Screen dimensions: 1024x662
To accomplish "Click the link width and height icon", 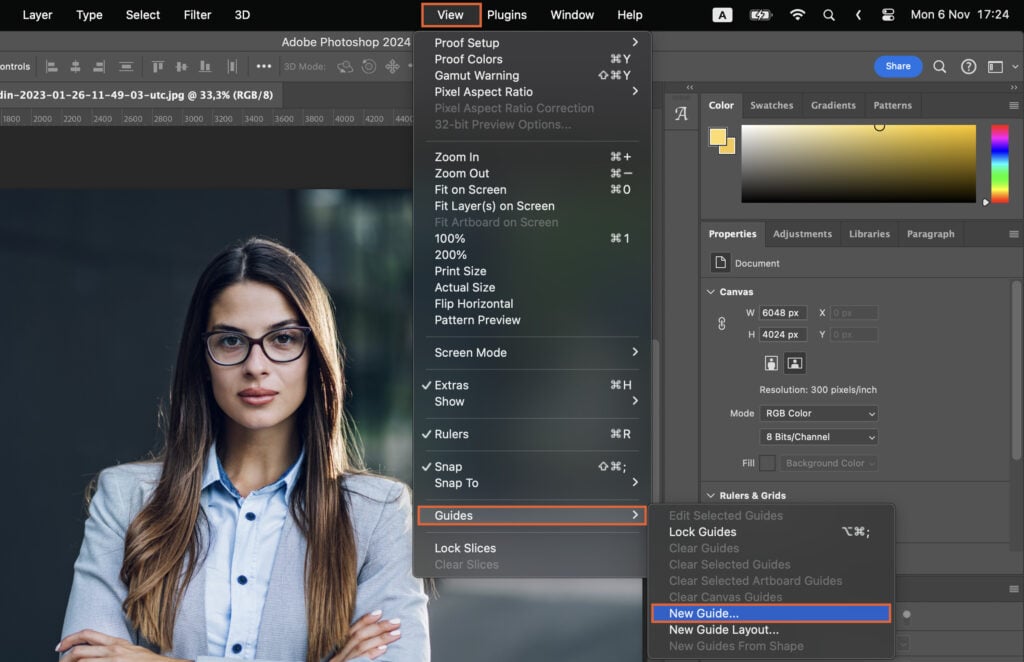I will click(721, 323).
